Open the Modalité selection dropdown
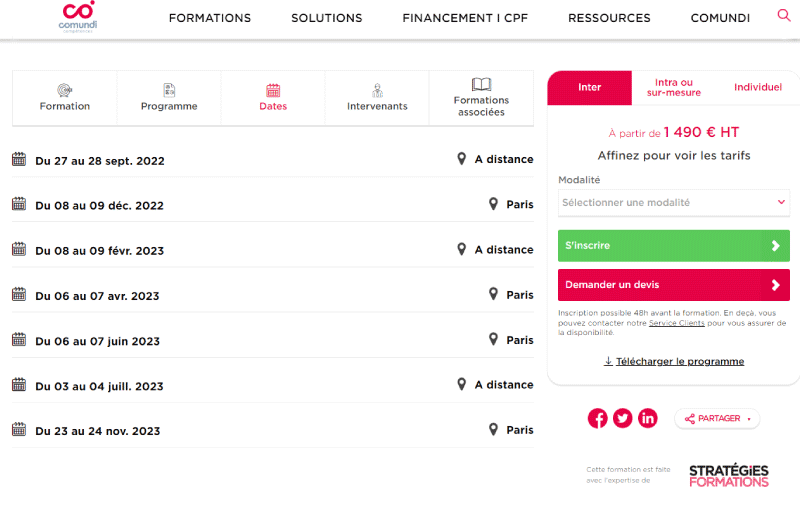800x530 pixels. [x=673, y=203]
